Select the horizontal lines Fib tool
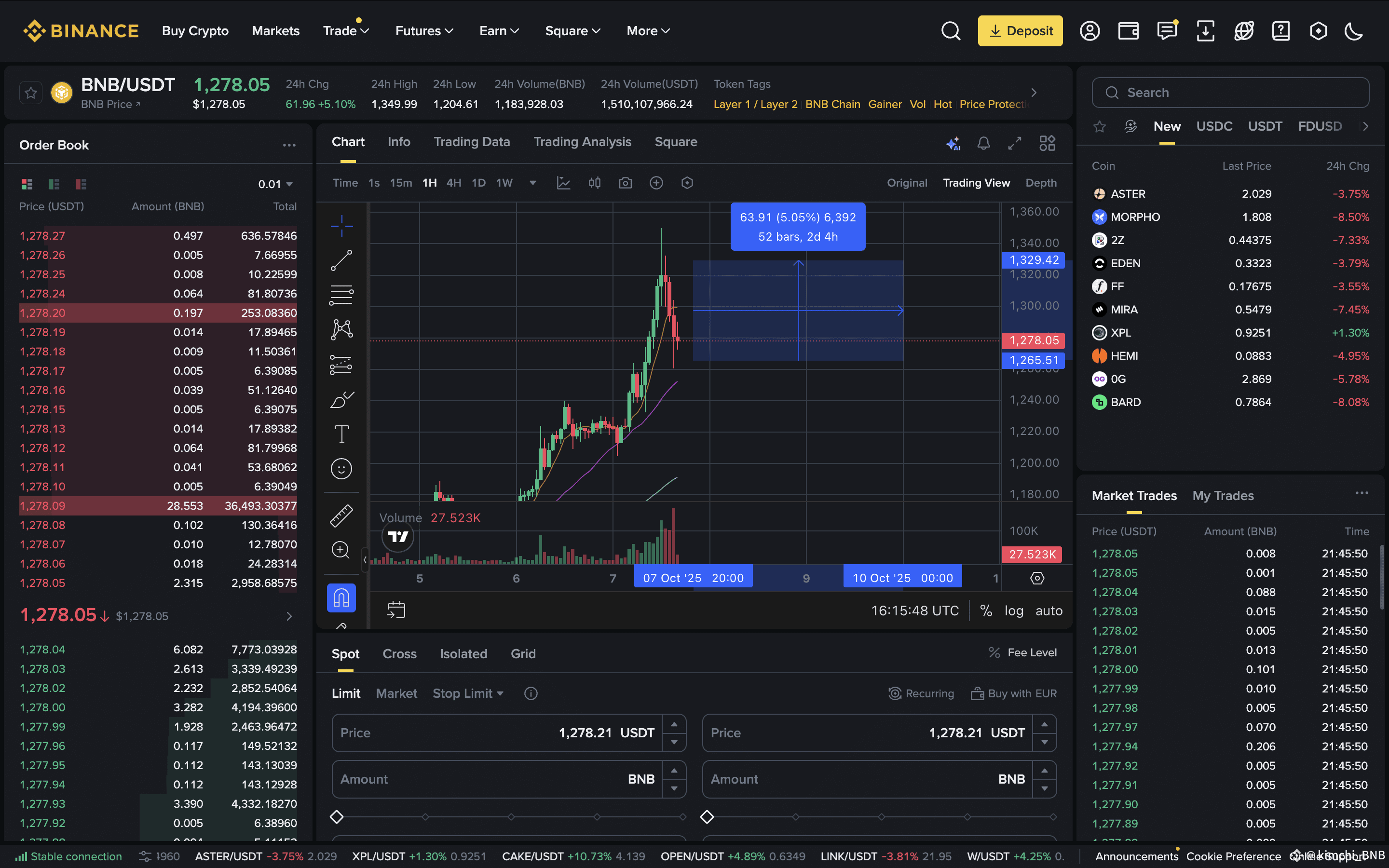The height and width of the screenshot is (868, 1389). [341, 295]
